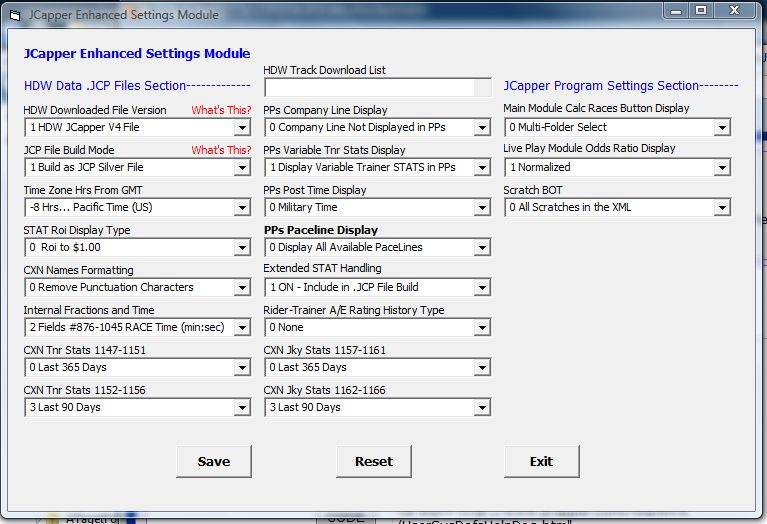The image size is (767, 524).
Task: Open CXN Tnr Stats 1147-1151 dropdown
Action: coord(242,368)
